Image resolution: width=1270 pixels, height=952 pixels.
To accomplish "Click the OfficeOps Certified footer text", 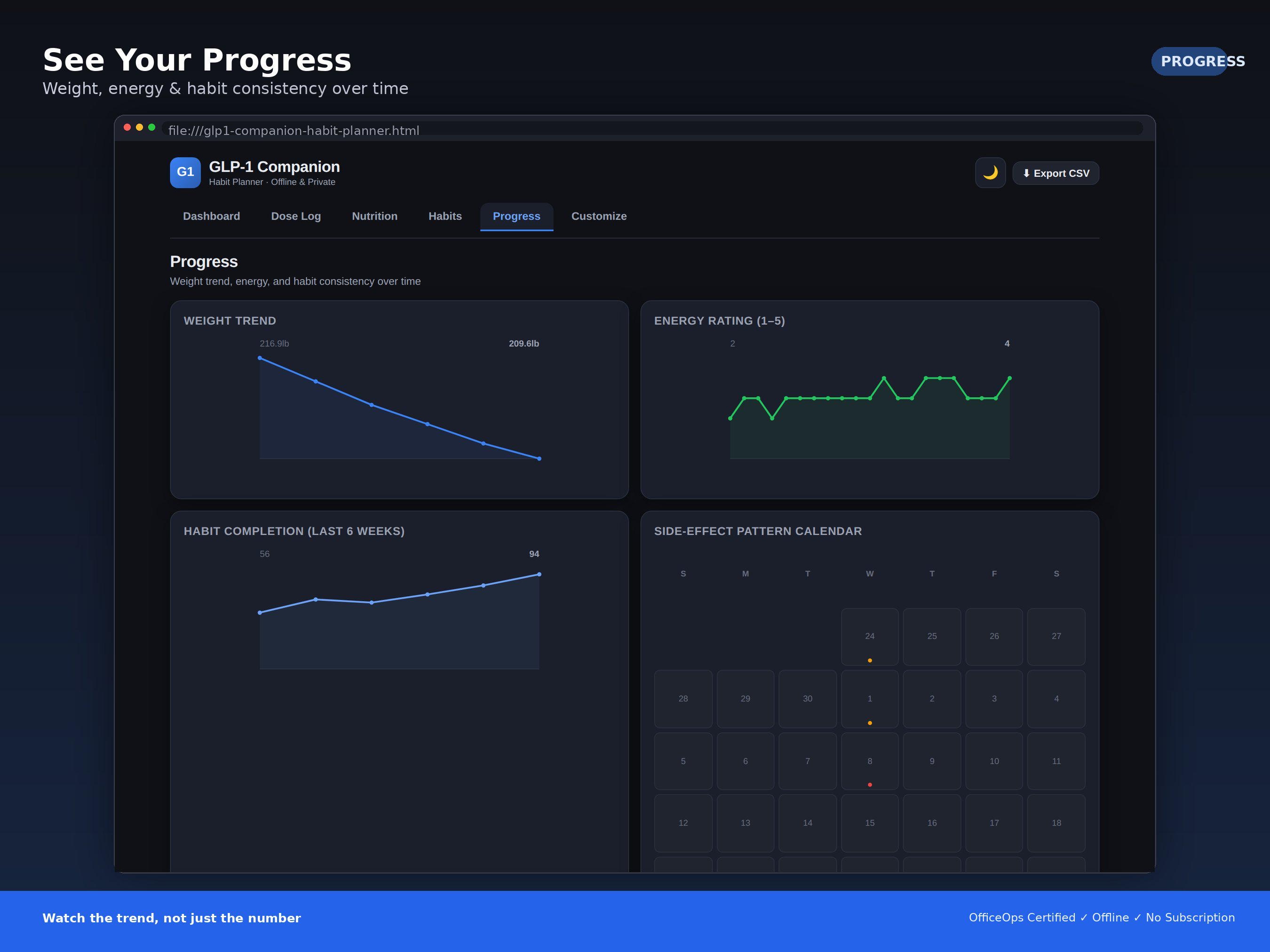I will 1022,918.
